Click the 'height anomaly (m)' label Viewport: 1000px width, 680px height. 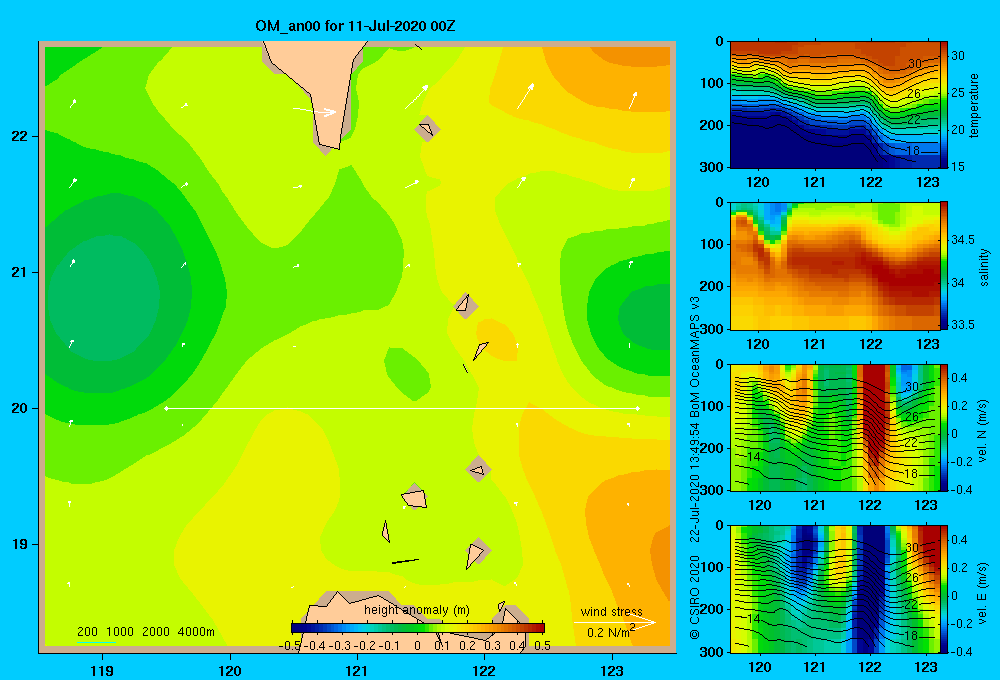416,610
